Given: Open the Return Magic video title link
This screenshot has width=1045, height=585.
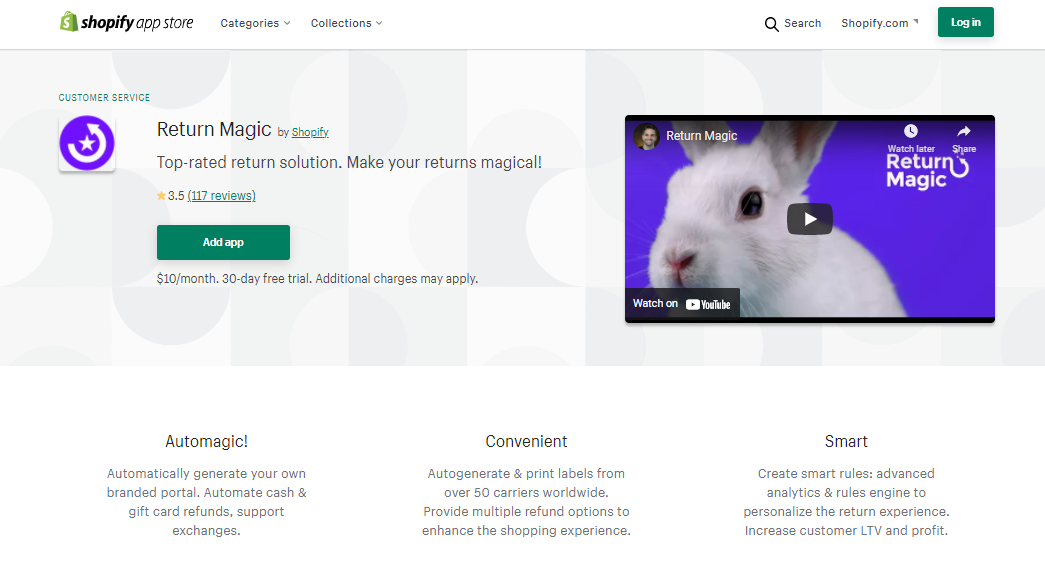Looking at the screenshot, I should (702, 136).
